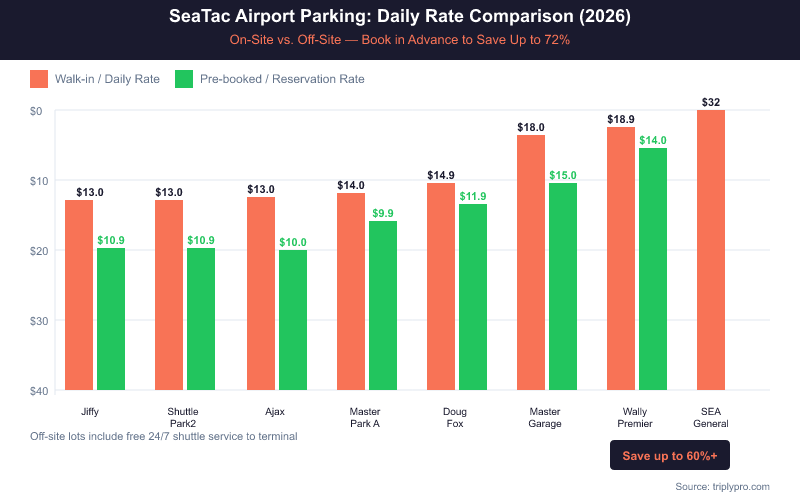Click Wally Premier's orange $18.9 bar
The width and height of the screenshot is (800, 500).
[x=621, y=258]
